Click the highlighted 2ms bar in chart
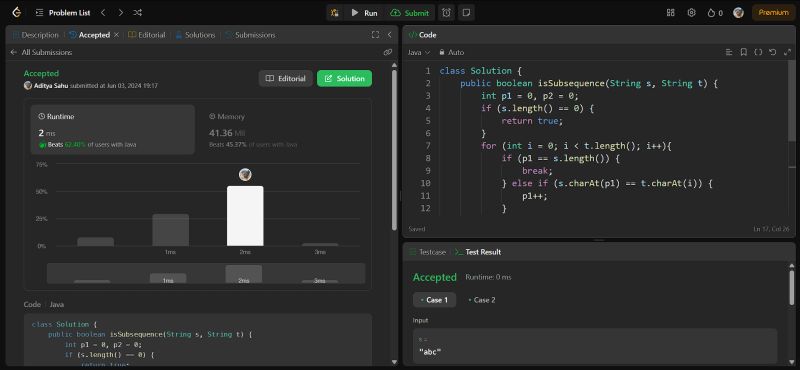 [245, 216]
